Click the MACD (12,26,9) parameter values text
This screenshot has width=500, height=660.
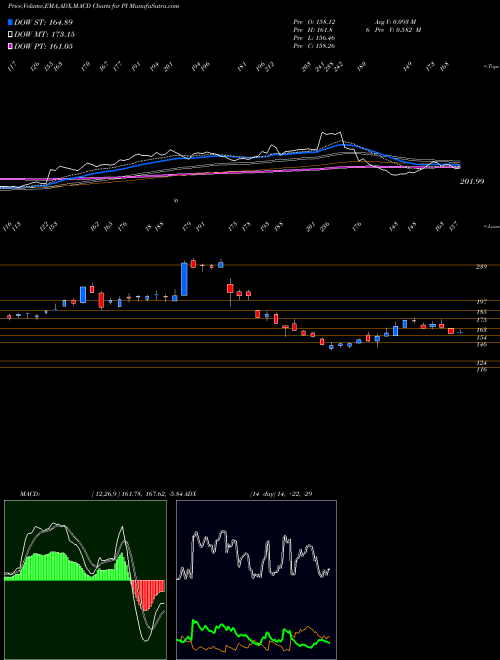pos(137,494)
